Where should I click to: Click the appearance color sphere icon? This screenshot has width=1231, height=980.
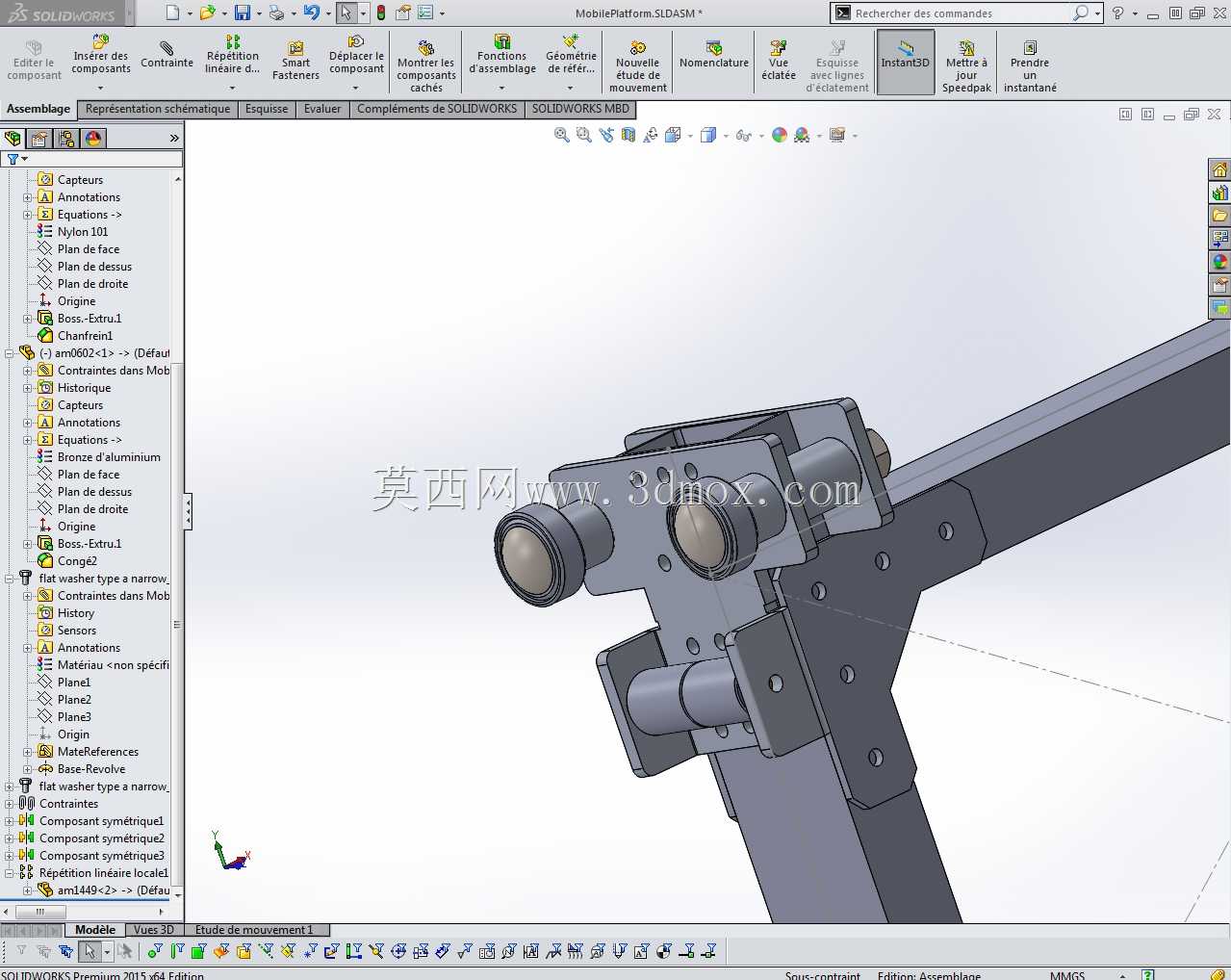[780, 135]
